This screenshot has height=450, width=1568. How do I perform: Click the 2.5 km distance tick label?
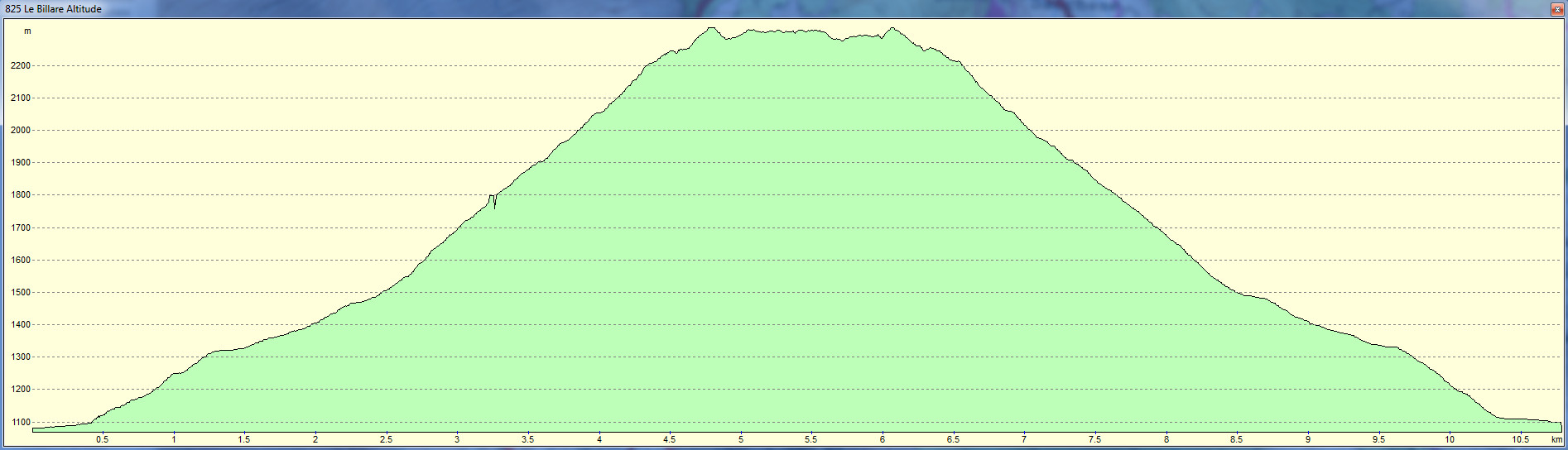pyautogui.click(x=386, y=439)
